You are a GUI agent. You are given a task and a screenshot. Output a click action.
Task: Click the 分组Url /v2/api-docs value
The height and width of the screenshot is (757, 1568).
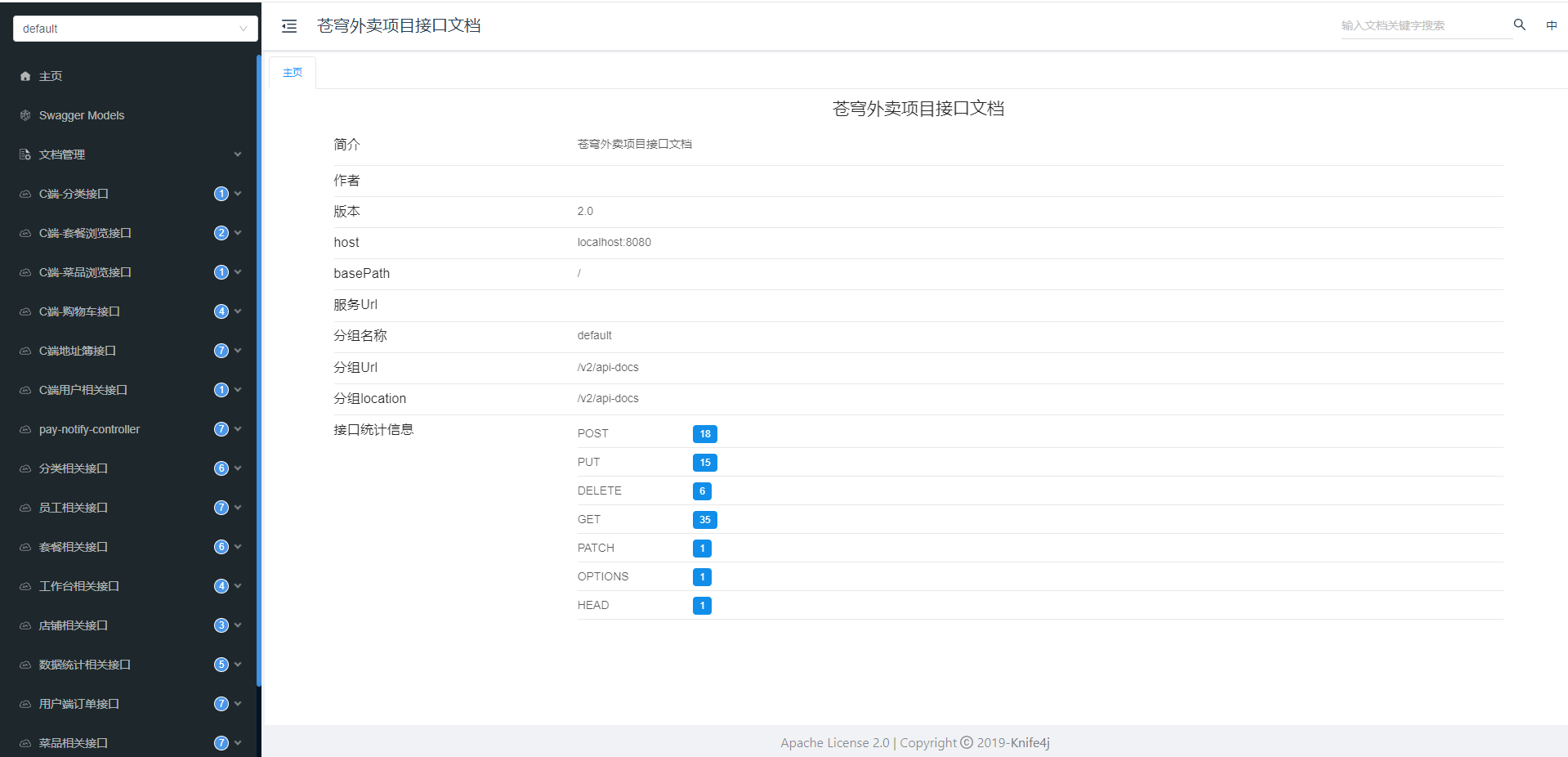(608, 367)
